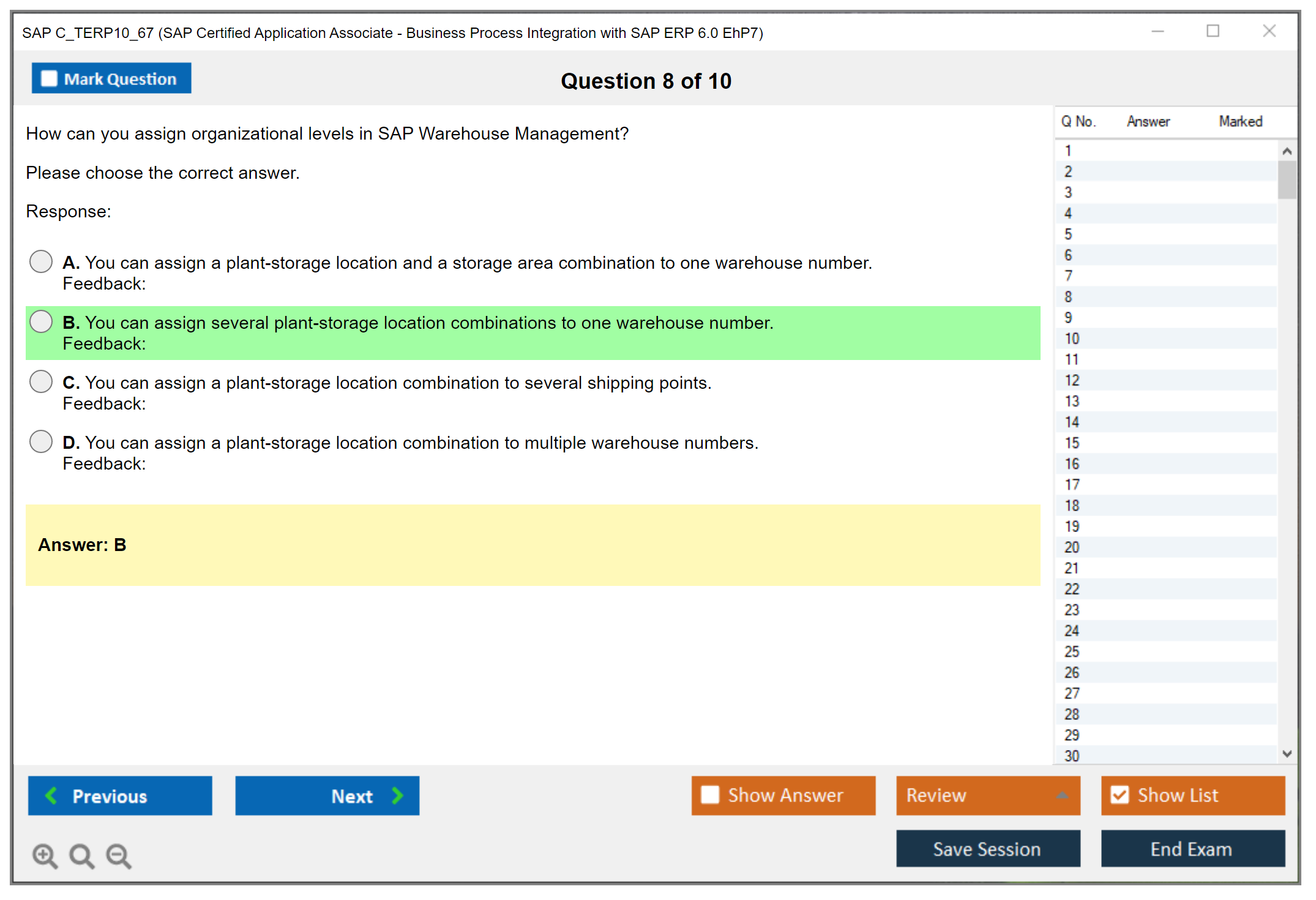Close the exam window
Viewport: 1316px width, 900px height.
pyautogui.click(x=1269, y=31)
